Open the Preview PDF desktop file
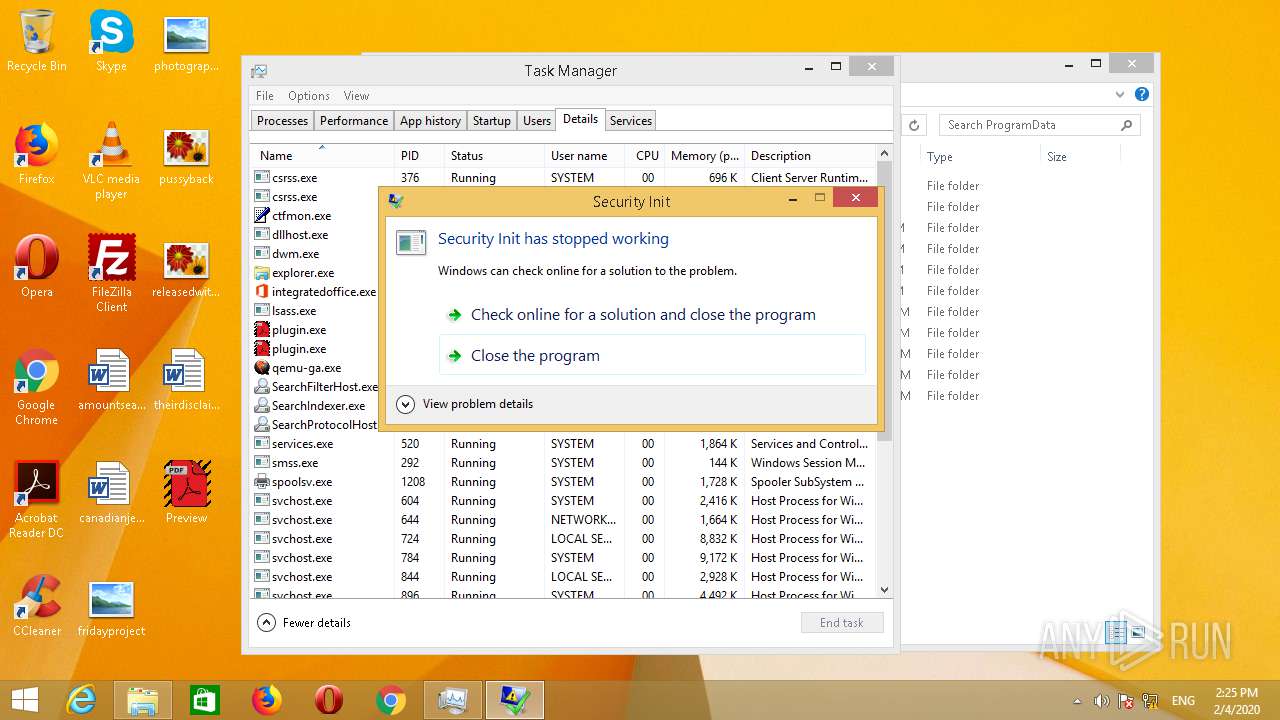This screenshot has width=1280, height=720. [x=186, y=493]
